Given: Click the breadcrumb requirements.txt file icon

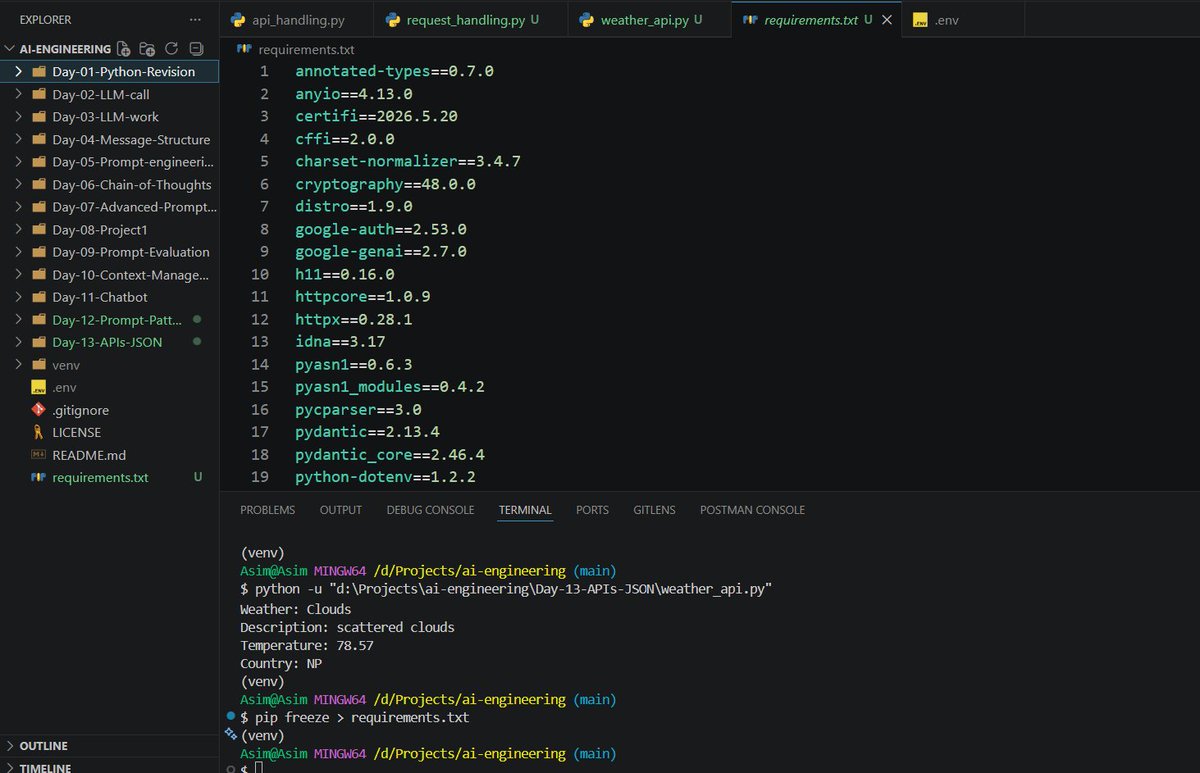Looking at the screenshot, I should (x=245, y=49).
